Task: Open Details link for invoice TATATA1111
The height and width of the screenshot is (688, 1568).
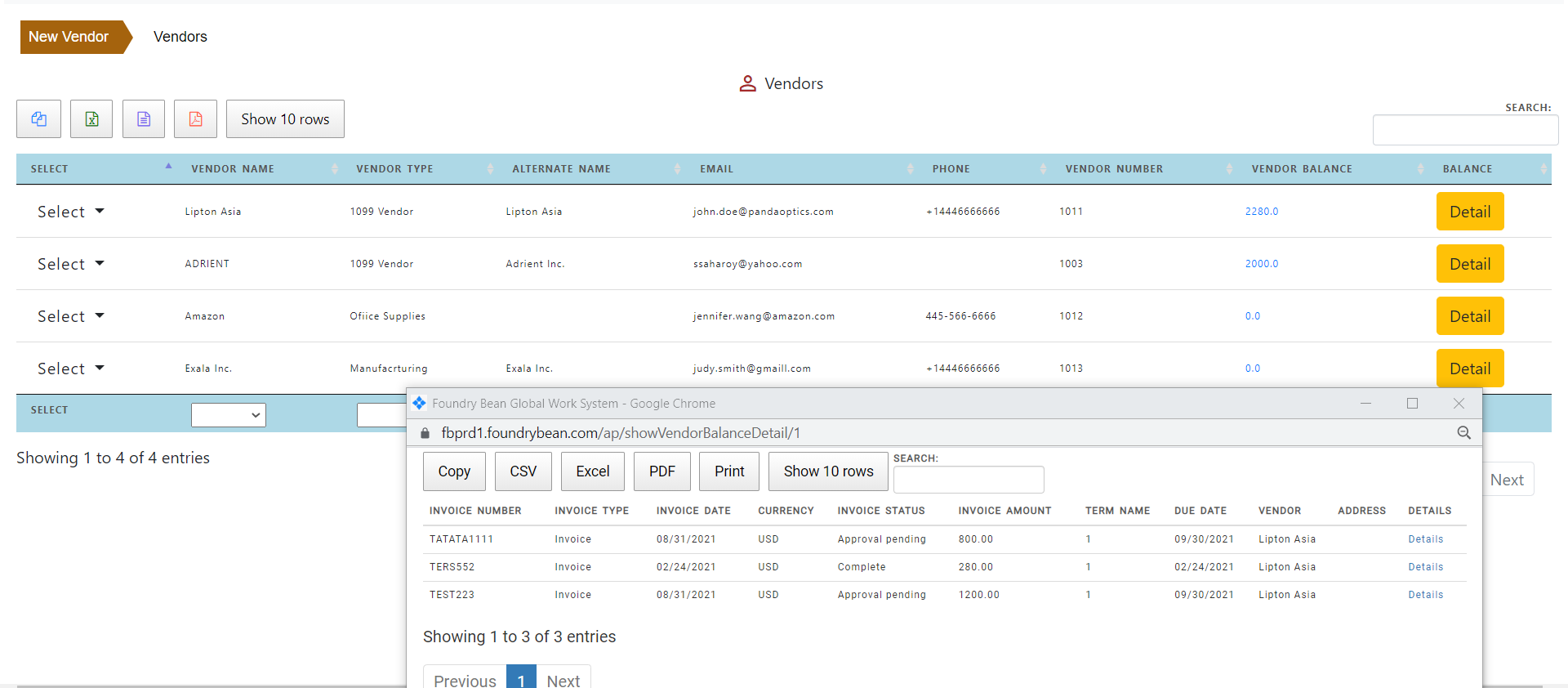Action: point(1426,539)
